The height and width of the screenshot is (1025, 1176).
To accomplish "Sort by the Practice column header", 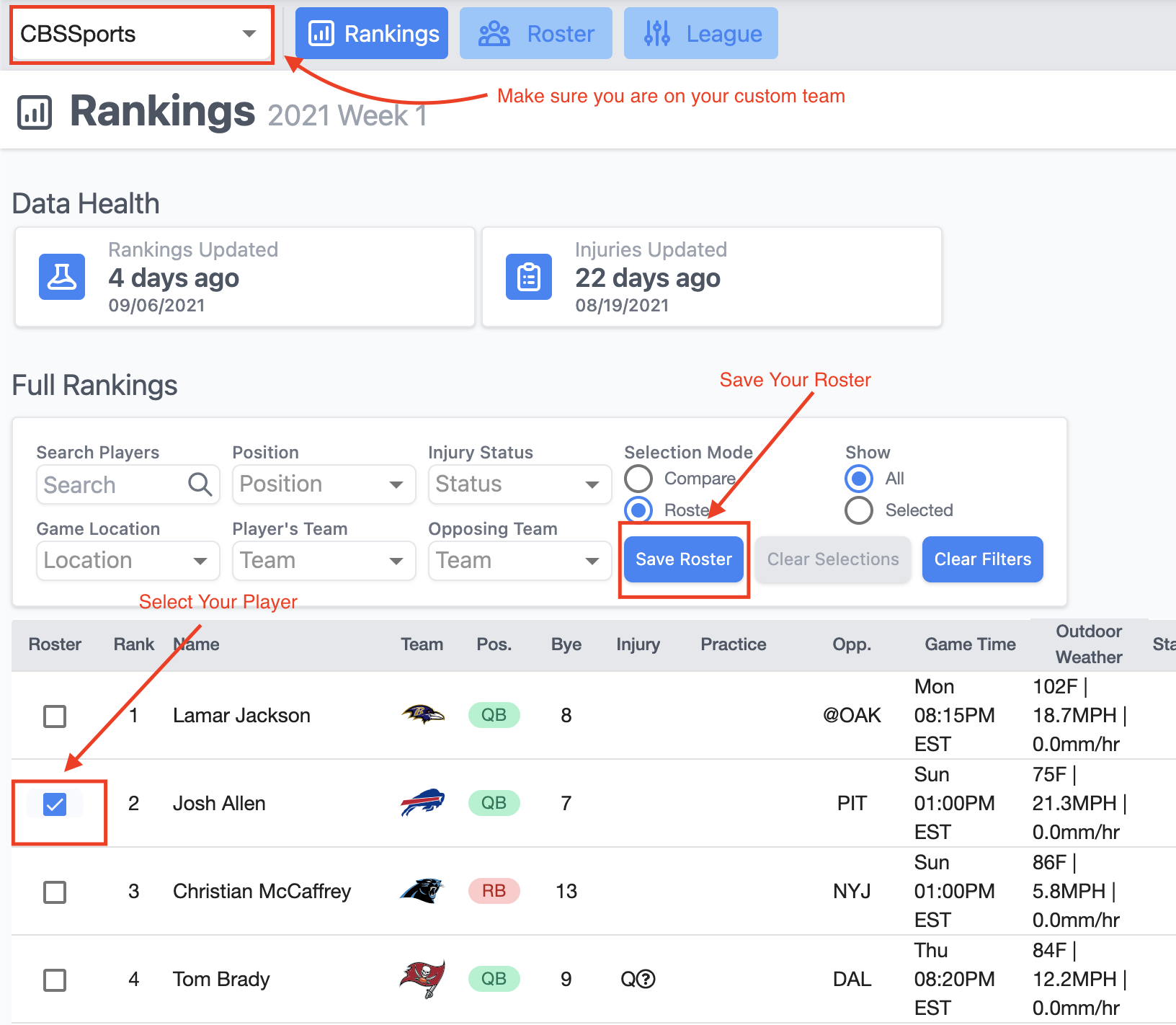I will click(x=734, y=644).
